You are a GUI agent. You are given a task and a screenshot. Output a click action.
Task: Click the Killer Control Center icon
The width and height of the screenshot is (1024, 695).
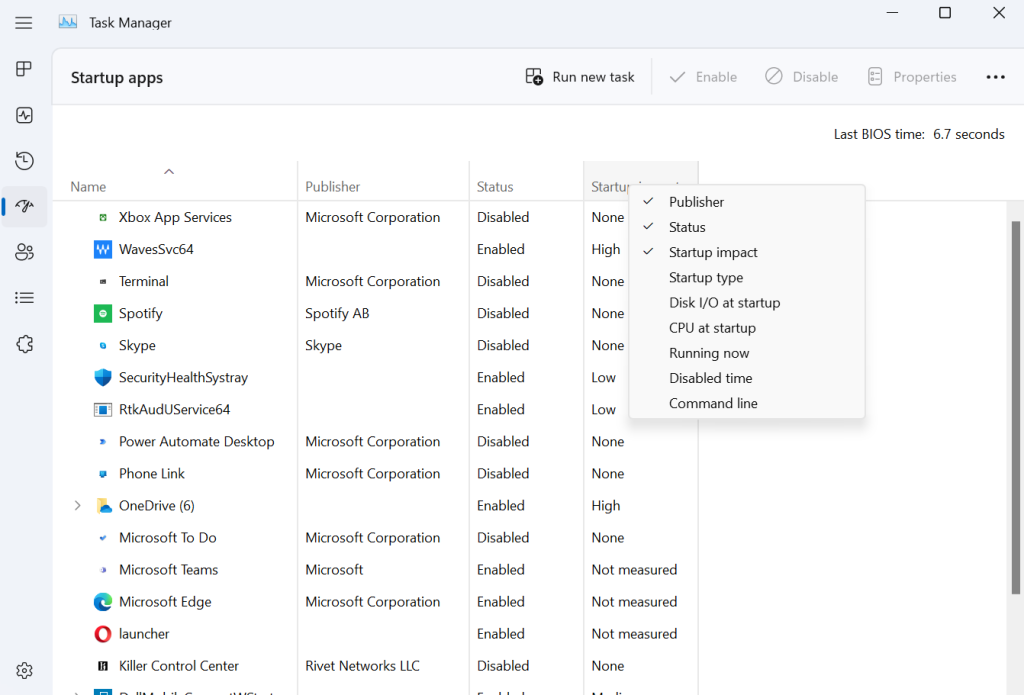(x=103, y=666)
